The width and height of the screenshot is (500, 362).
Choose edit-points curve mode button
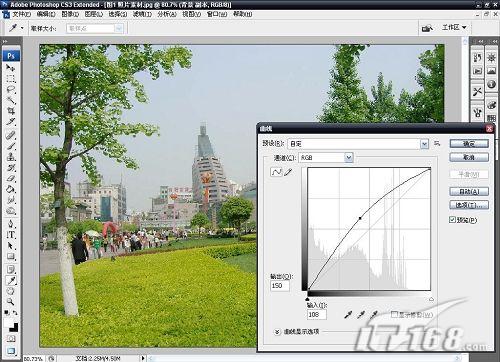pyautogui.click(x=276, y=172)
